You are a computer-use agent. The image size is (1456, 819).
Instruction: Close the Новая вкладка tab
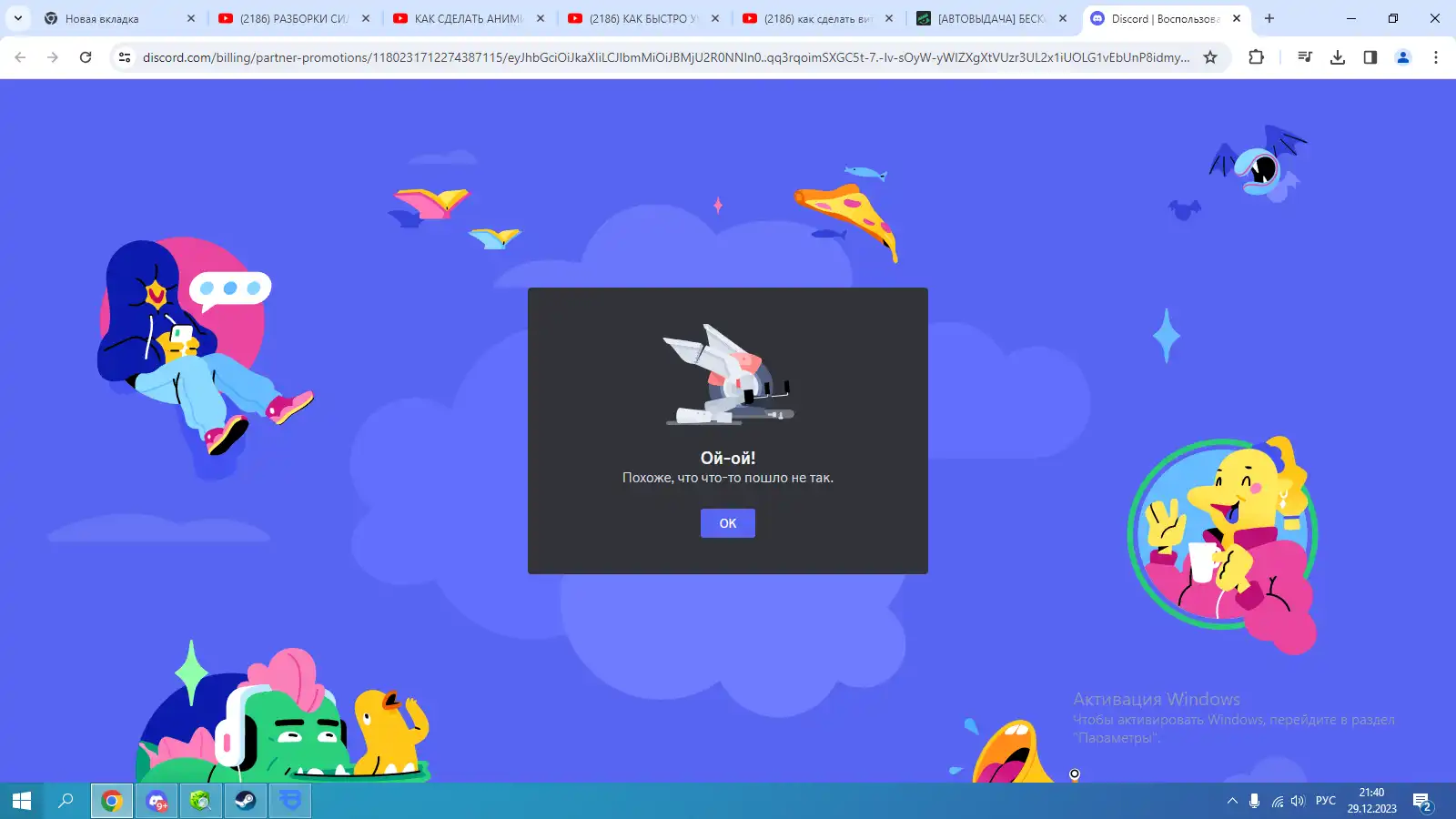coord(191,18)
